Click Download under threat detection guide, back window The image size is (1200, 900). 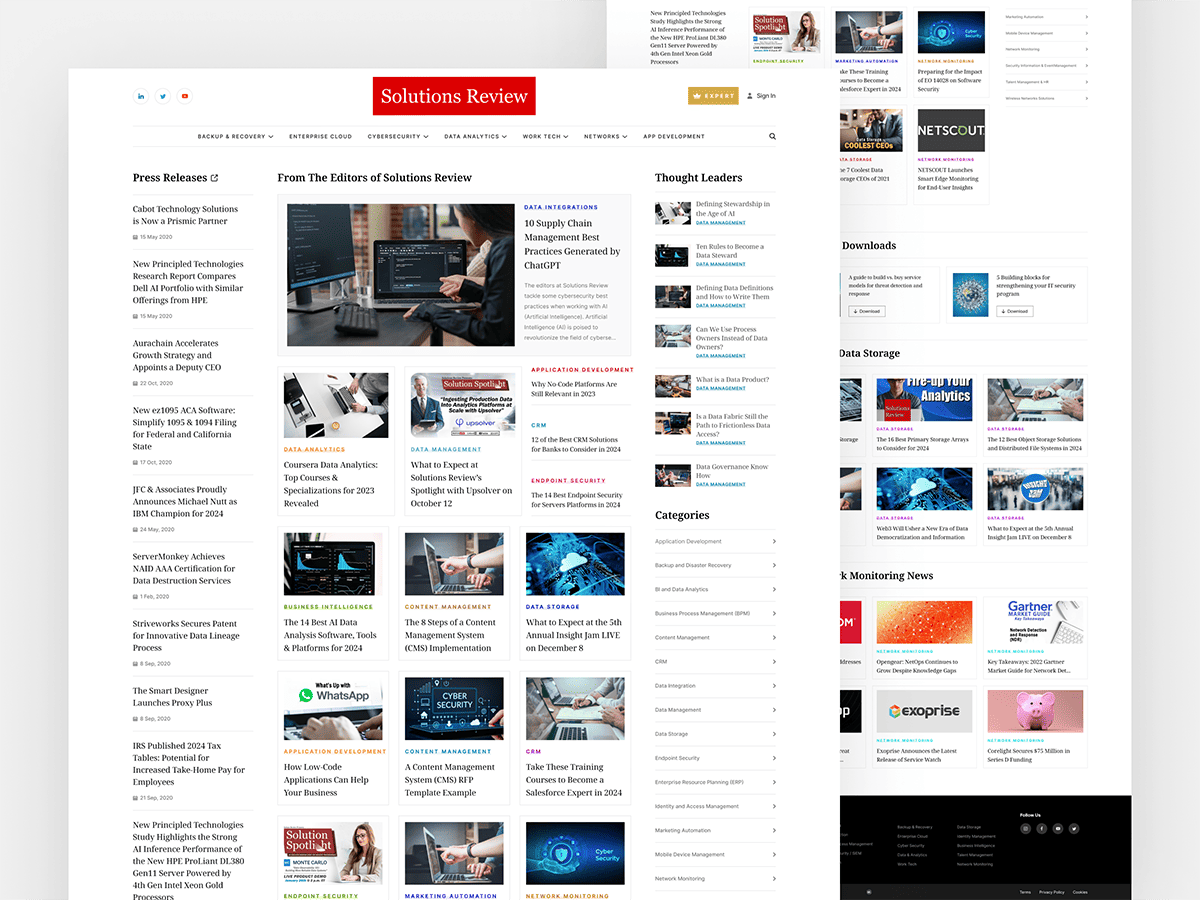click(867, 311)
